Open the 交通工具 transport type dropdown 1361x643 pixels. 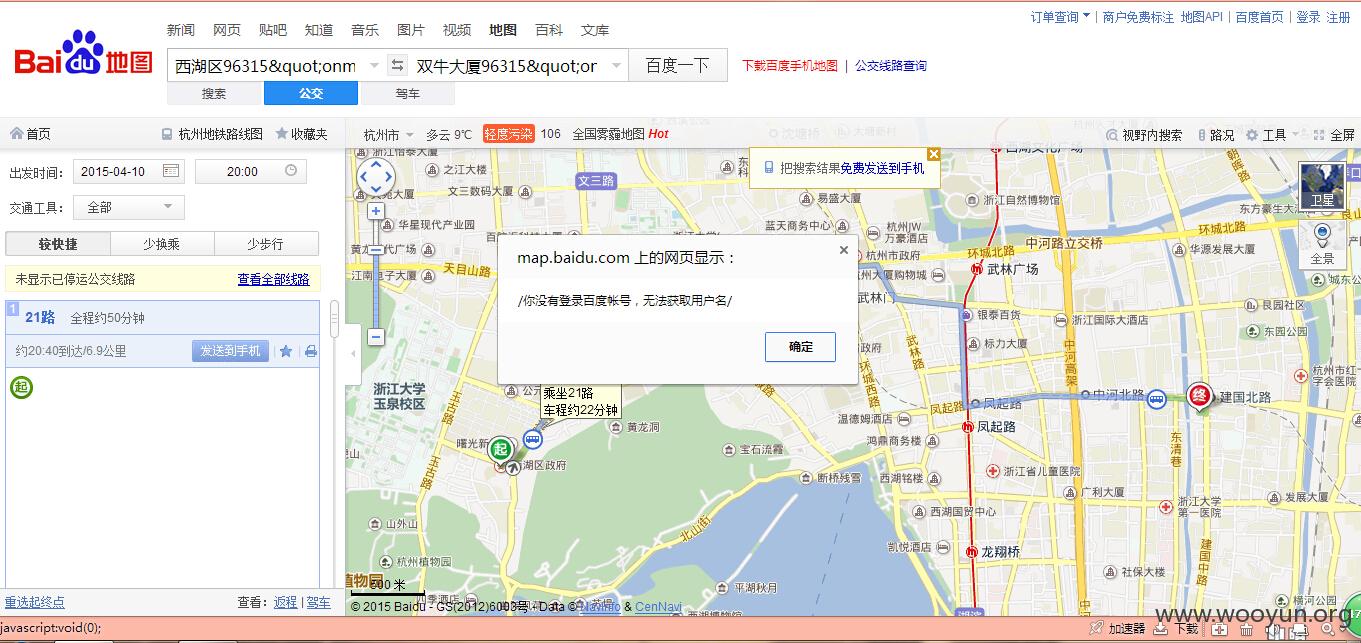coord(129,207)
